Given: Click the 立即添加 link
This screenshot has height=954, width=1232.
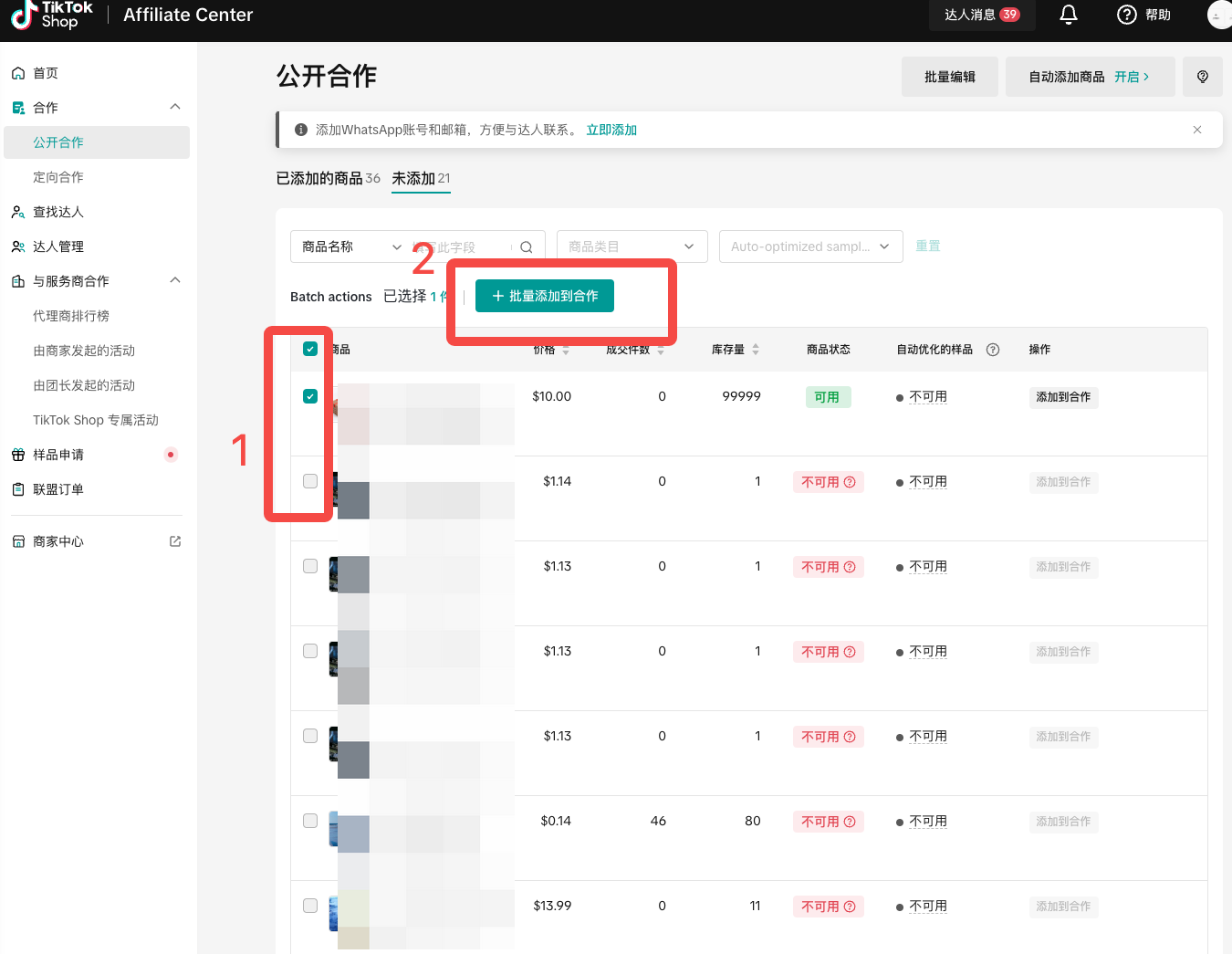Looking at the screenshot, I should click(611, 130).
